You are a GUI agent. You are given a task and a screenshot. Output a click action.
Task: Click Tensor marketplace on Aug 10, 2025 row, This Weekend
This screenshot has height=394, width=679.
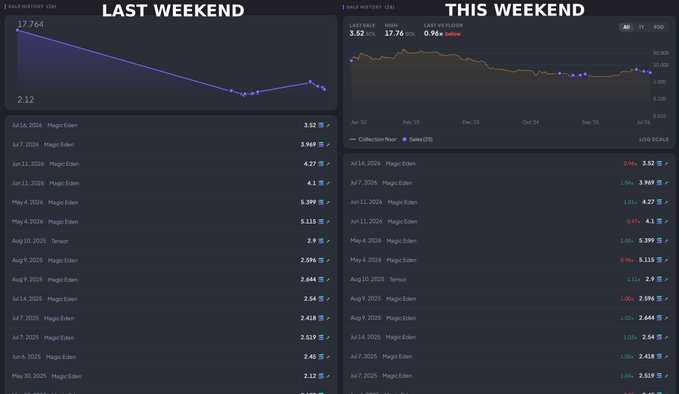click(x=398, y=279)
